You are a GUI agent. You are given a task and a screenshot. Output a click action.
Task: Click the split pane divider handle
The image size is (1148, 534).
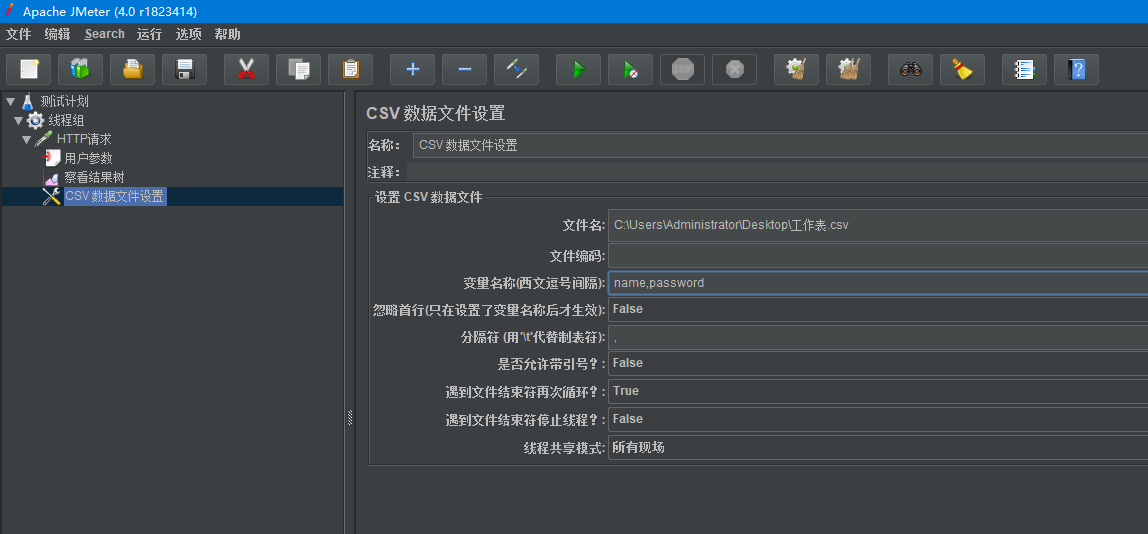click(350, 418)
